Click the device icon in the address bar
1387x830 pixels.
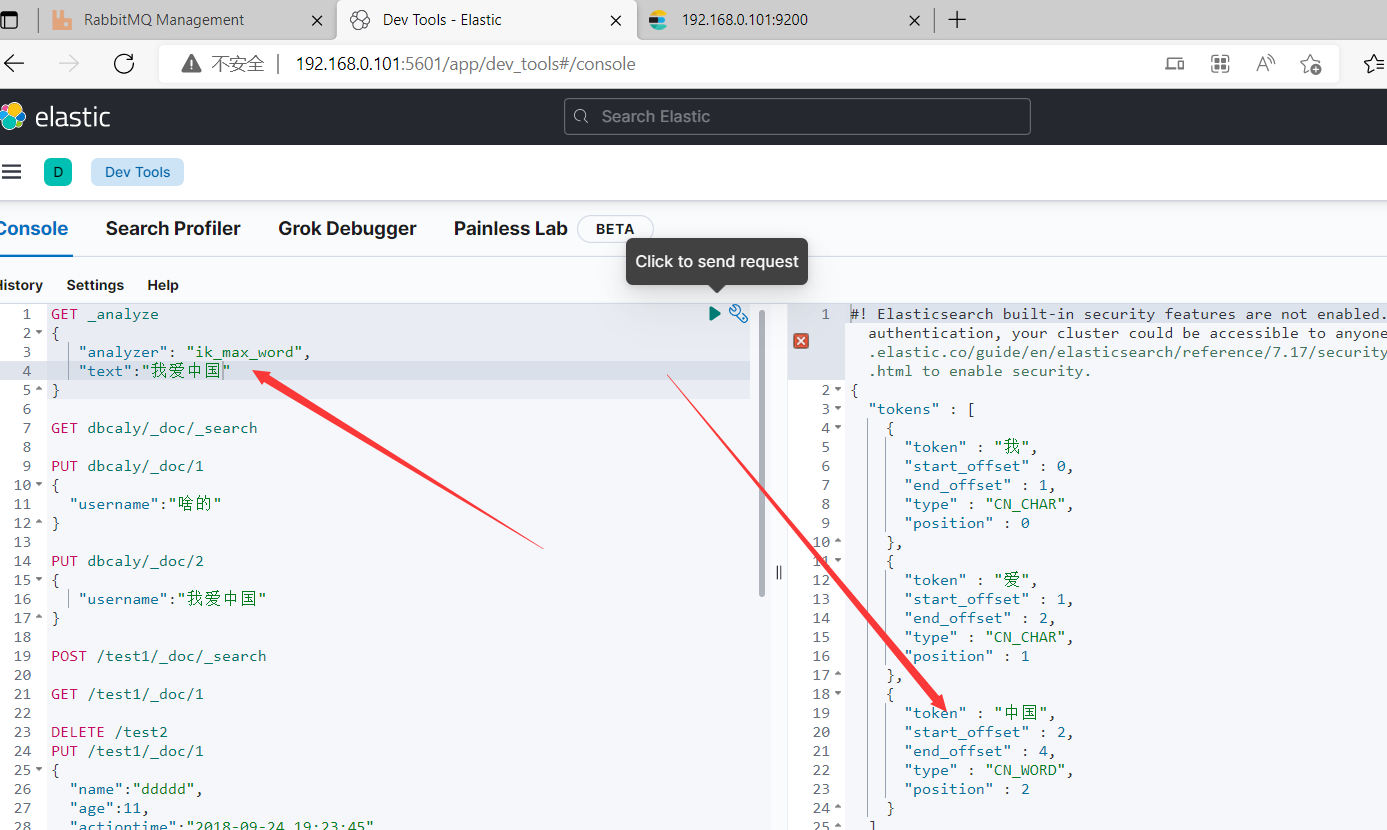[x=1175, y=64]
